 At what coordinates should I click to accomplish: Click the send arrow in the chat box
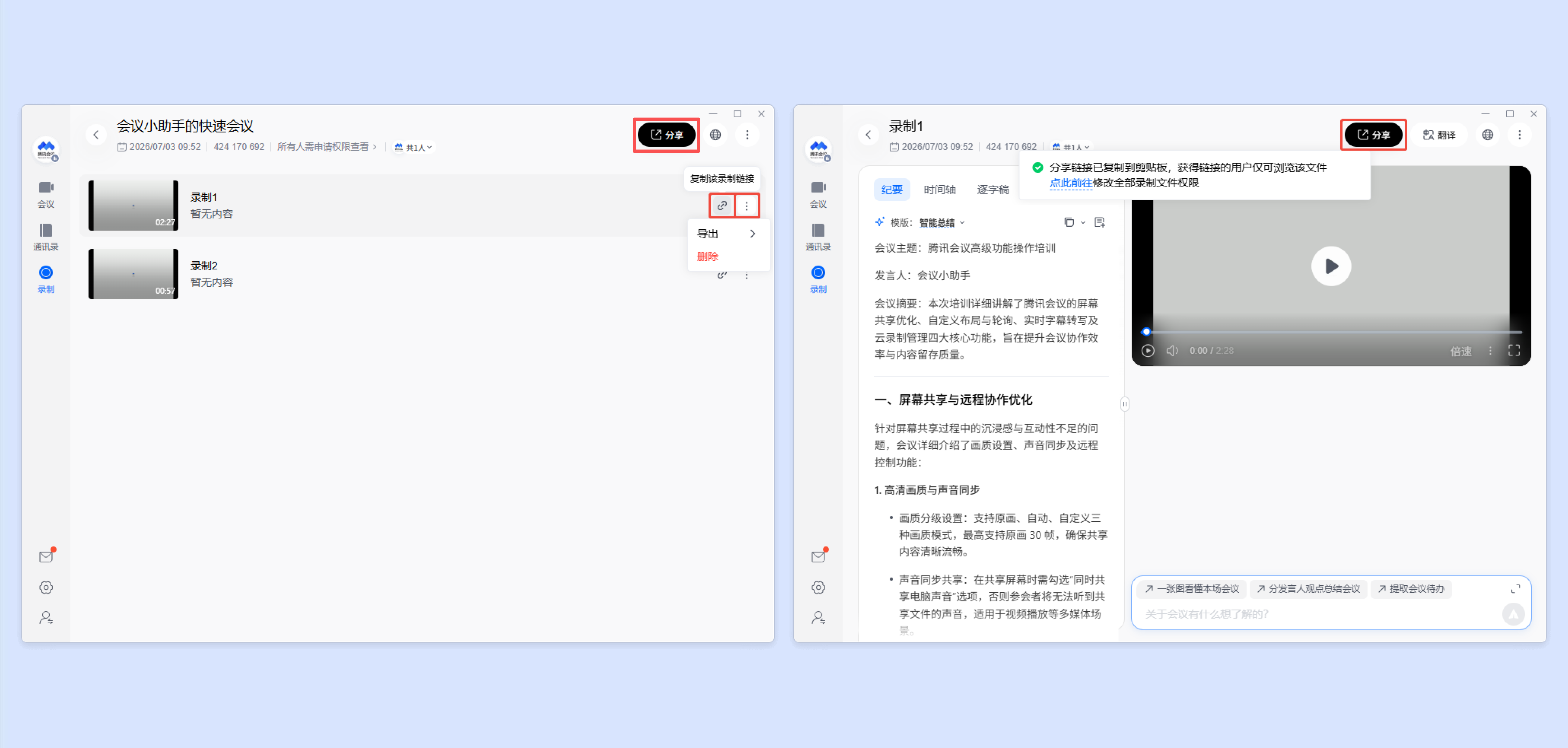click(1513, 614)
